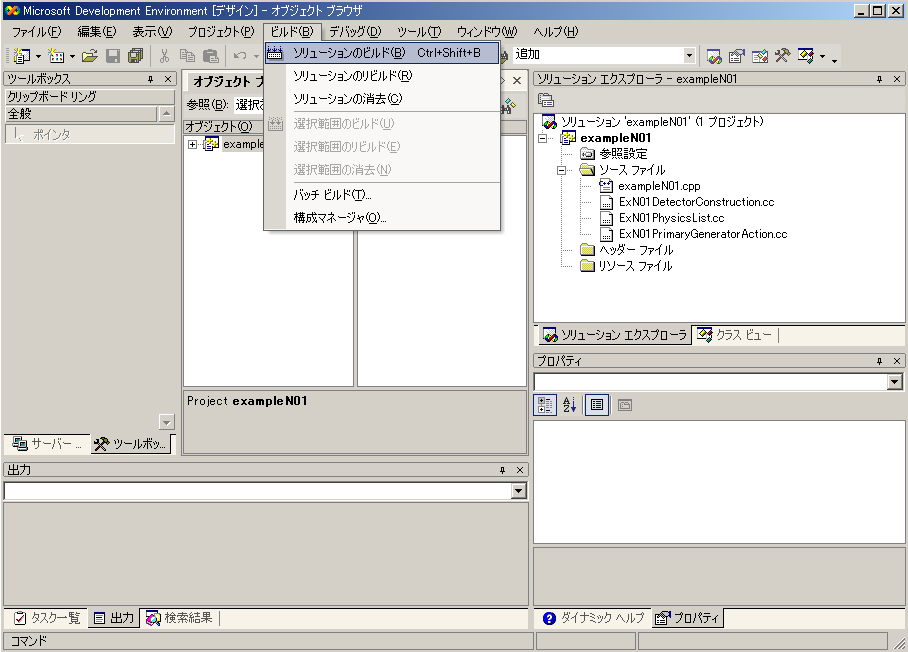Viewport: 908px width, 652px height.
Task: Select the ヘッダー ファイル folder
Action: (x=636, y=250)
